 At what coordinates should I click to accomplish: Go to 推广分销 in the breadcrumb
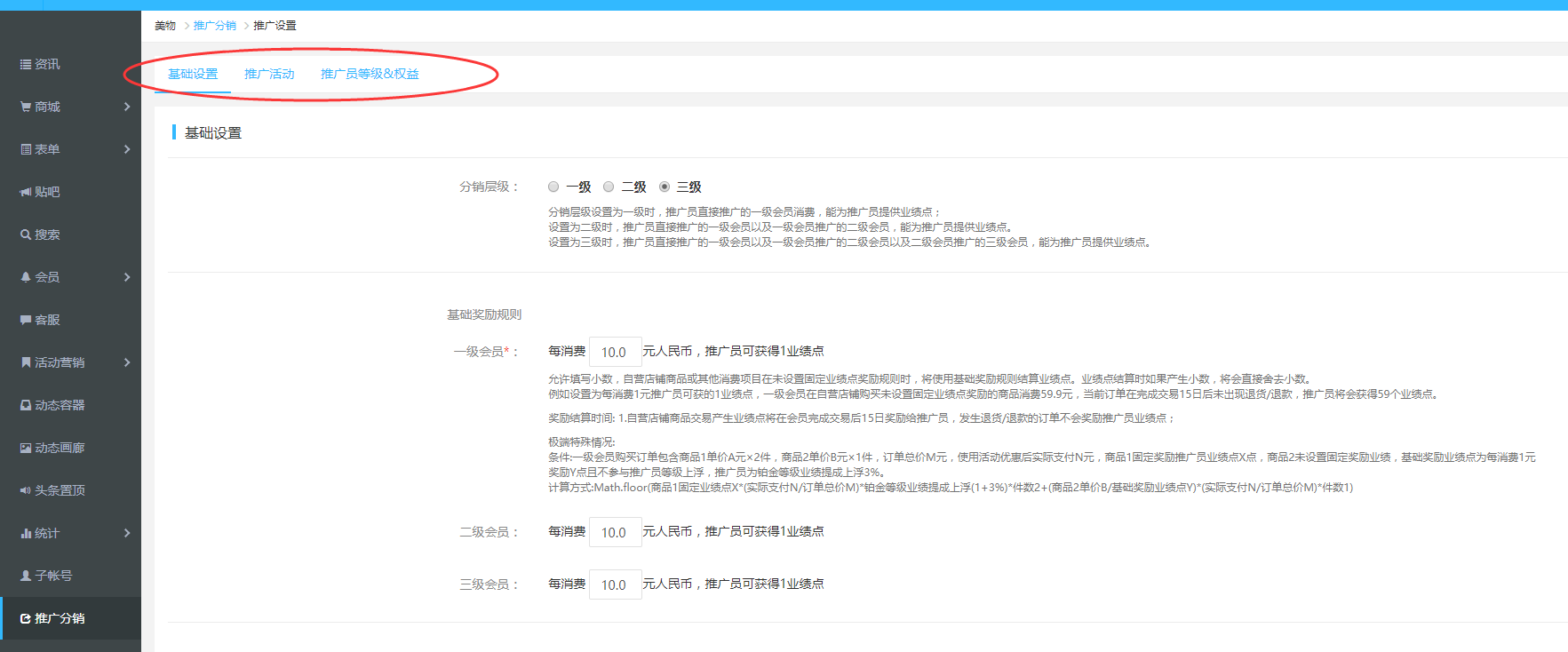pyautogui.click(x=215, y=26)
